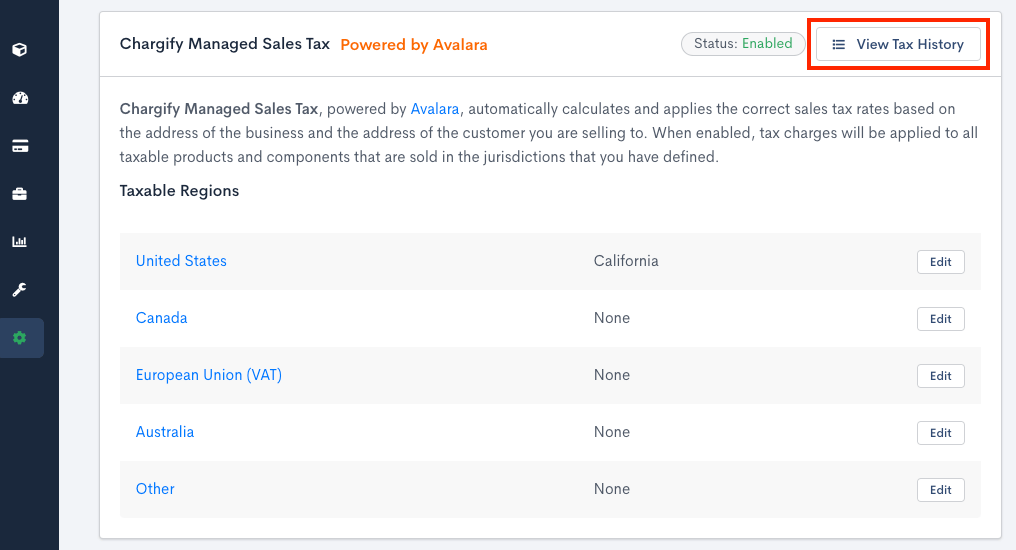This screenshot has width=1016, height=550.
Task: Follow the Avalara link in the description
Action: pos(435,108)
